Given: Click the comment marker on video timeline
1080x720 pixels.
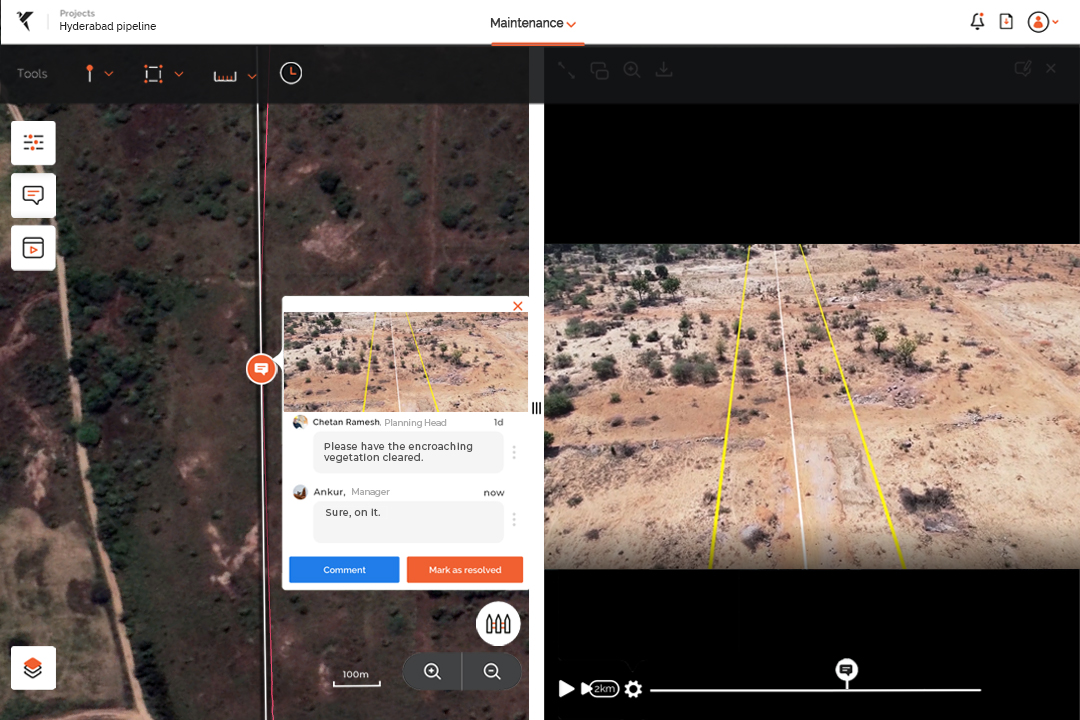Looking at the screenshot, I should pyautogui.click(x=847, y=669).
